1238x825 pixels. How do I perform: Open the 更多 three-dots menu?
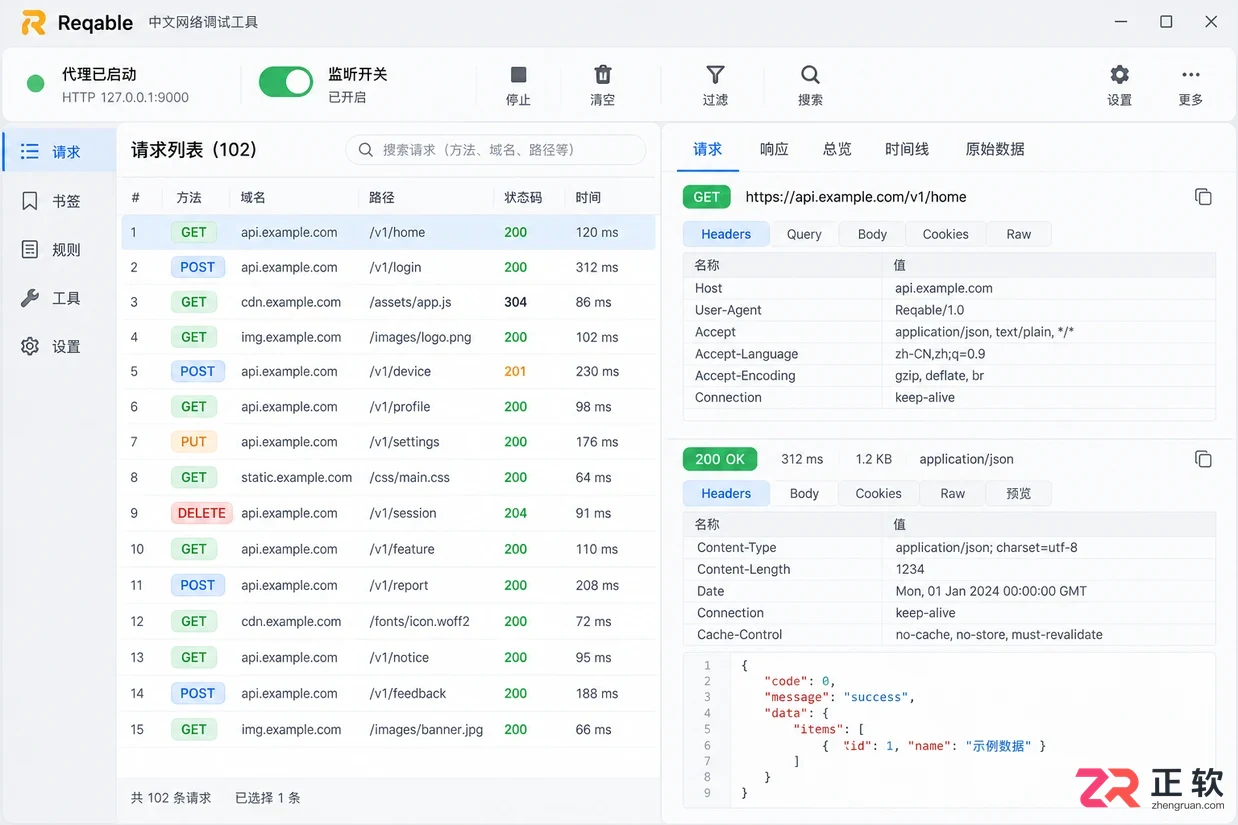point(1190,74)
